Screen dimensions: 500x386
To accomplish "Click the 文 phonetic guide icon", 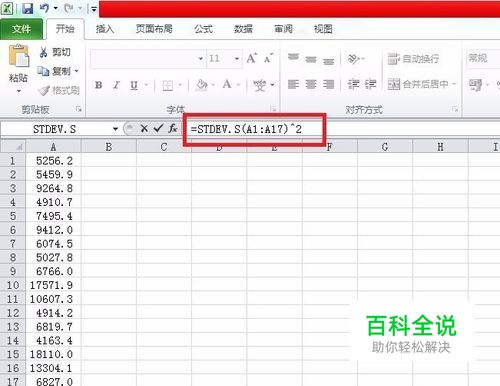I will point(259,85).
